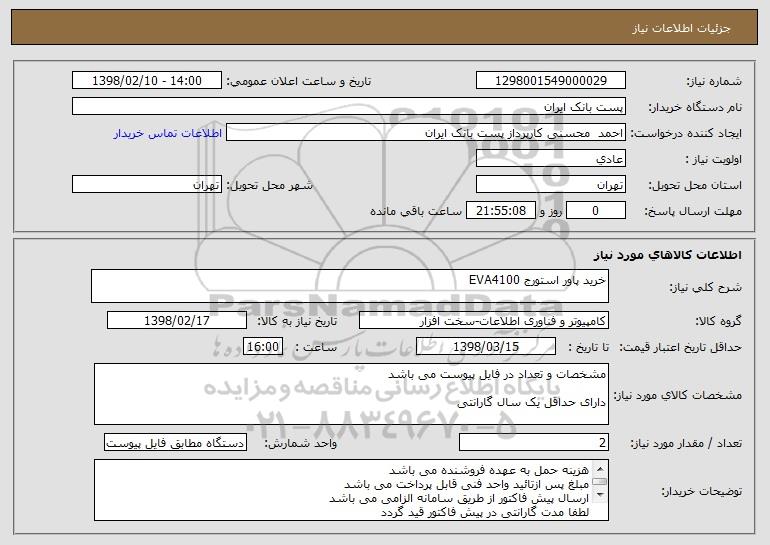The image size is (770, 545).
Task: Click the buyer notes text area
Action: 351,490
